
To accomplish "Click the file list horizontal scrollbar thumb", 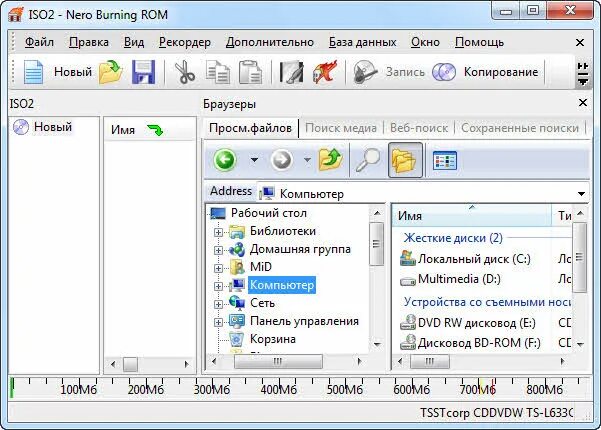I will (429, 361).
